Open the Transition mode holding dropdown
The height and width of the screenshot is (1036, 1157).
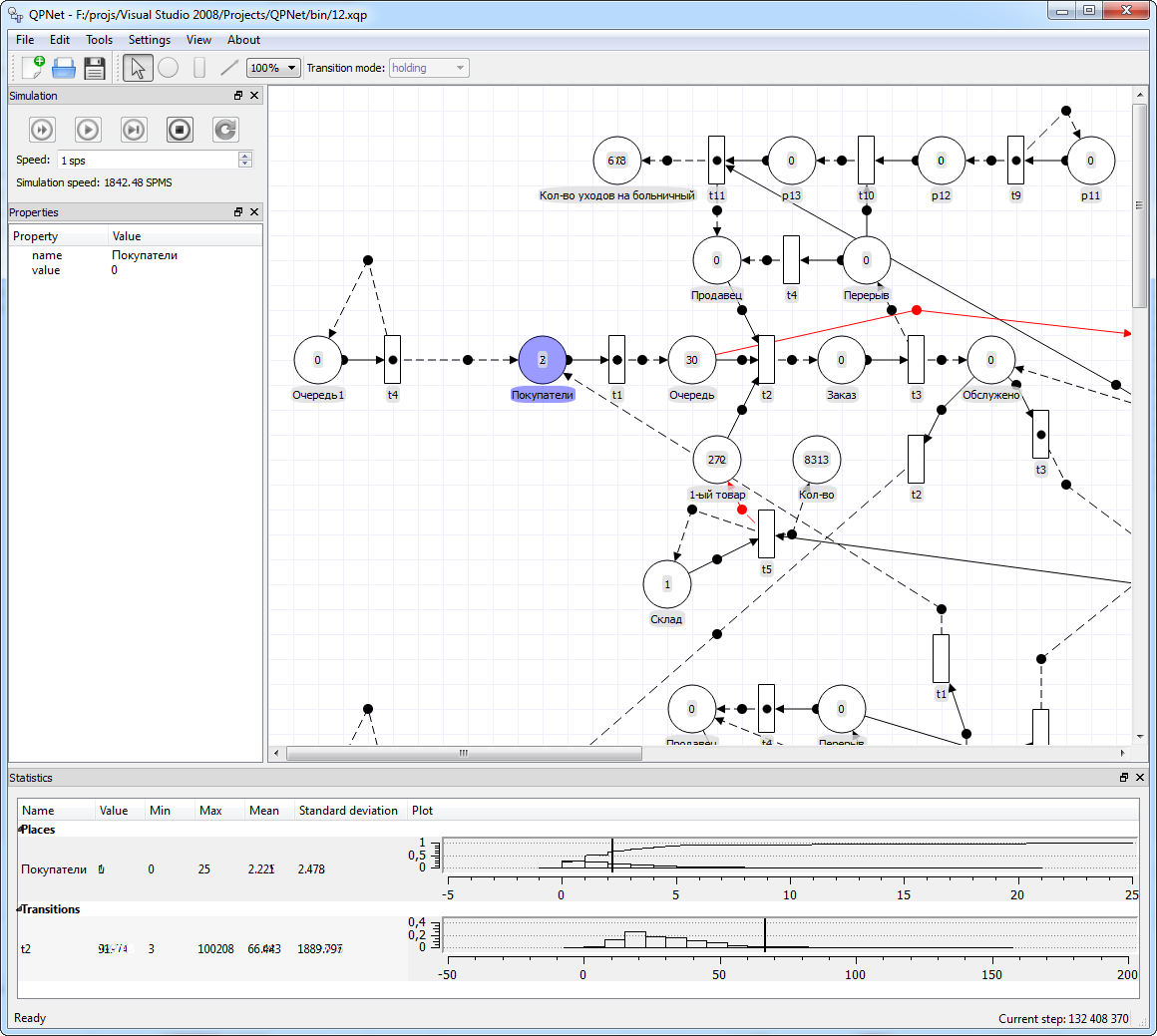[x=429, y=68]
